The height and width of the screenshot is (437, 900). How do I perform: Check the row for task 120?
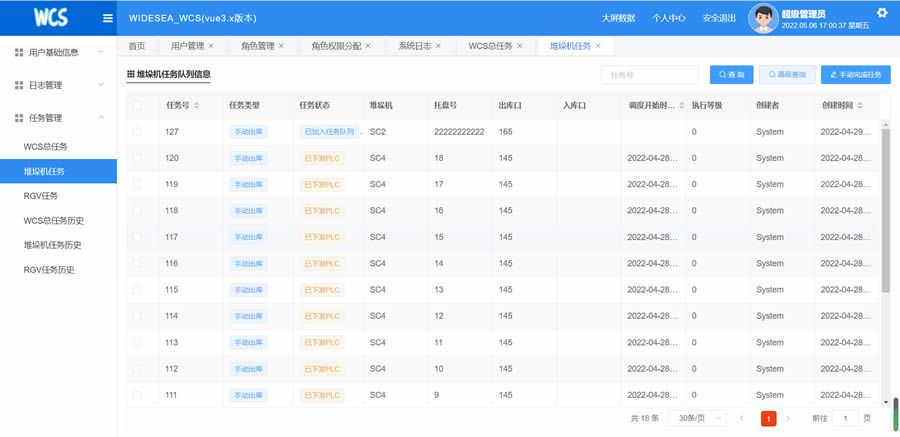pyautogui.click(x=137, y=158)
